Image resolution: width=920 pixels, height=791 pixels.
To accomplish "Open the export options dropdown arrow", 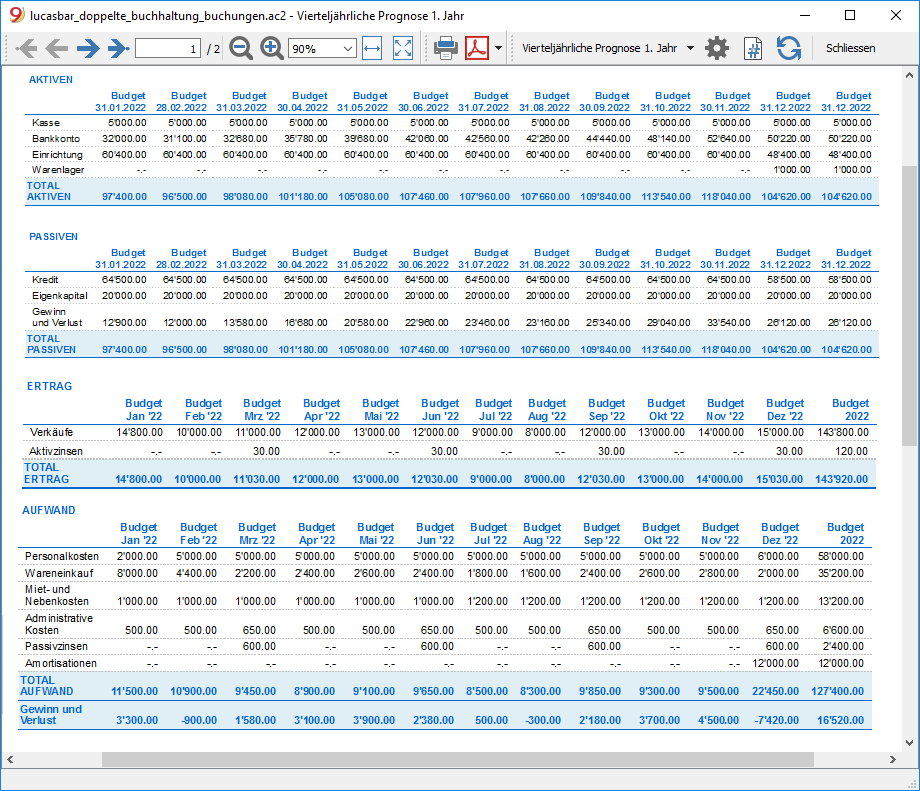I will pyautogui.click(x=499, y=48).
